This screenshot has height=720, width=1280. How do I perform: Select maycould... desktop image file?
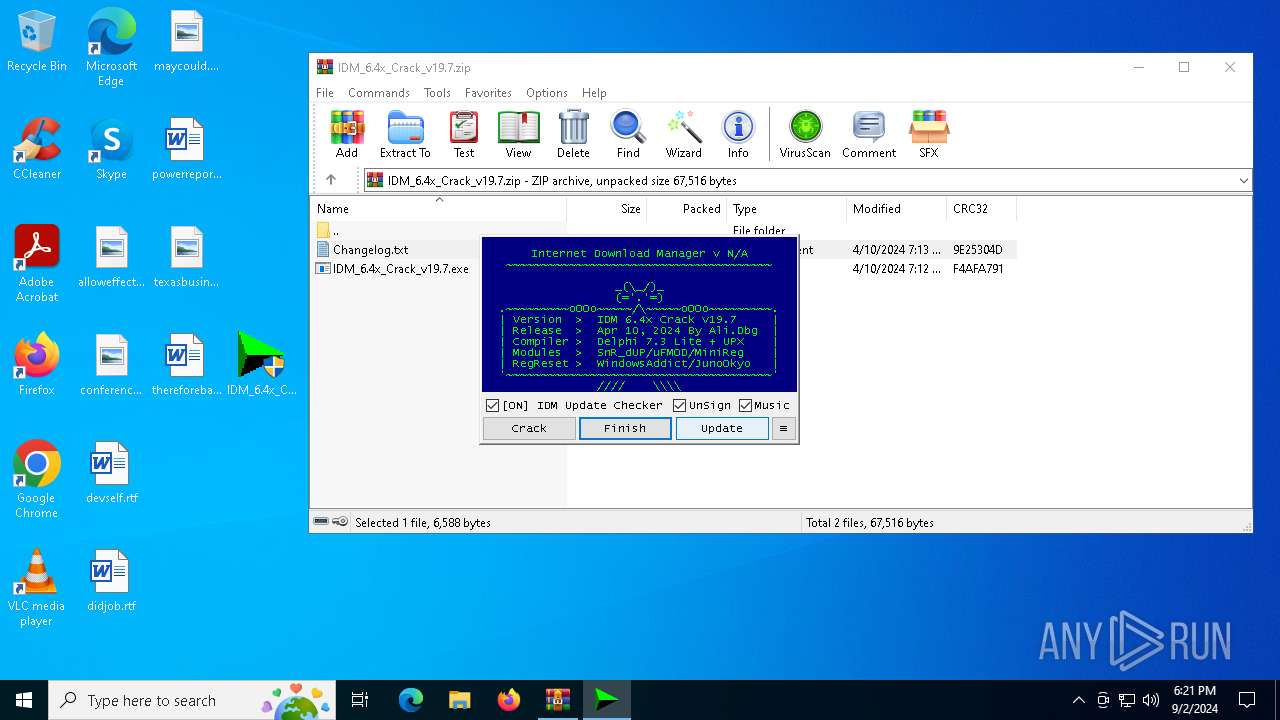click(186, 42)
